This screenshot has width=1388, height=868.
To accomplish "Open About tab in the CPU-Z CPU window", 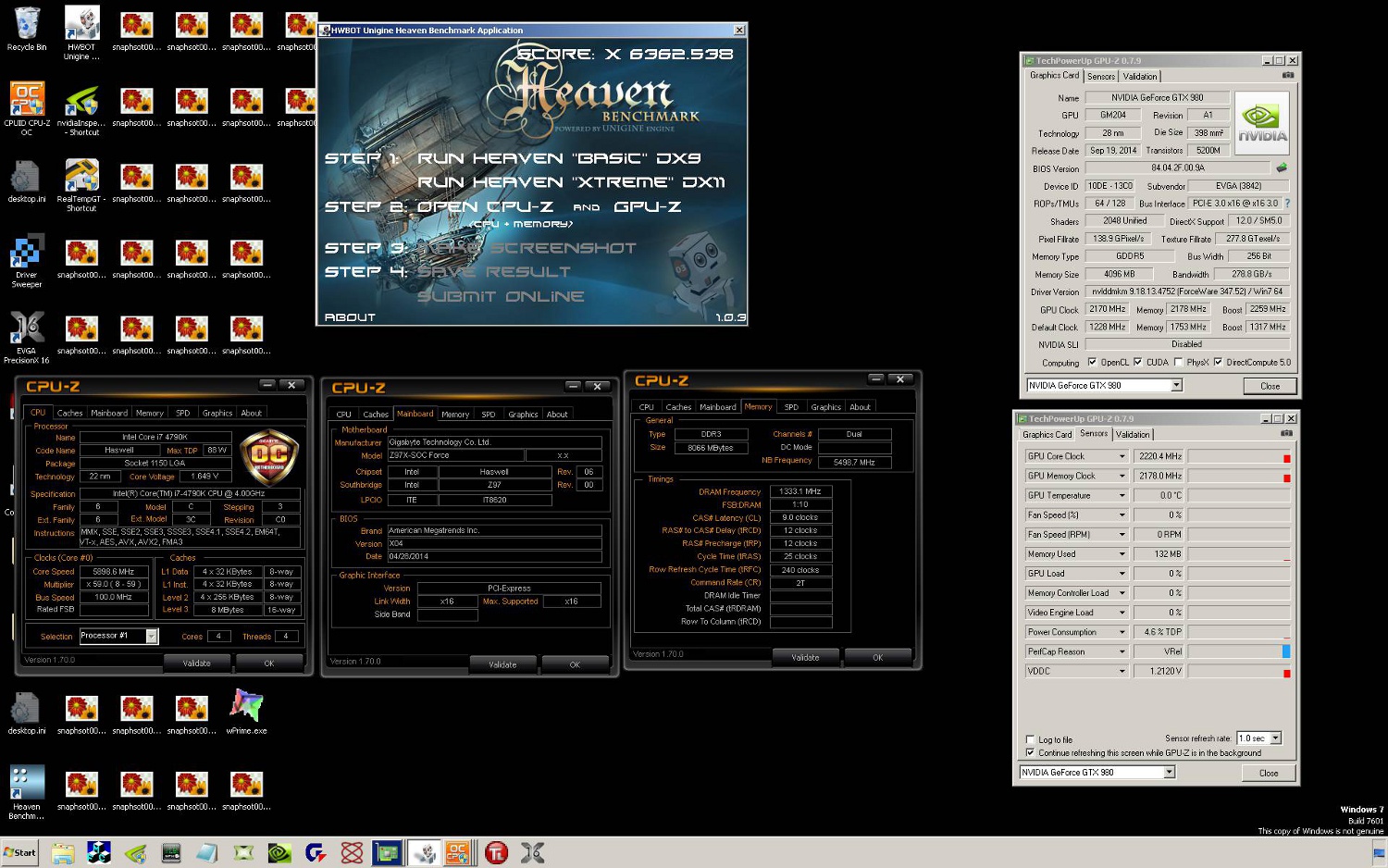I will point(251,413).
